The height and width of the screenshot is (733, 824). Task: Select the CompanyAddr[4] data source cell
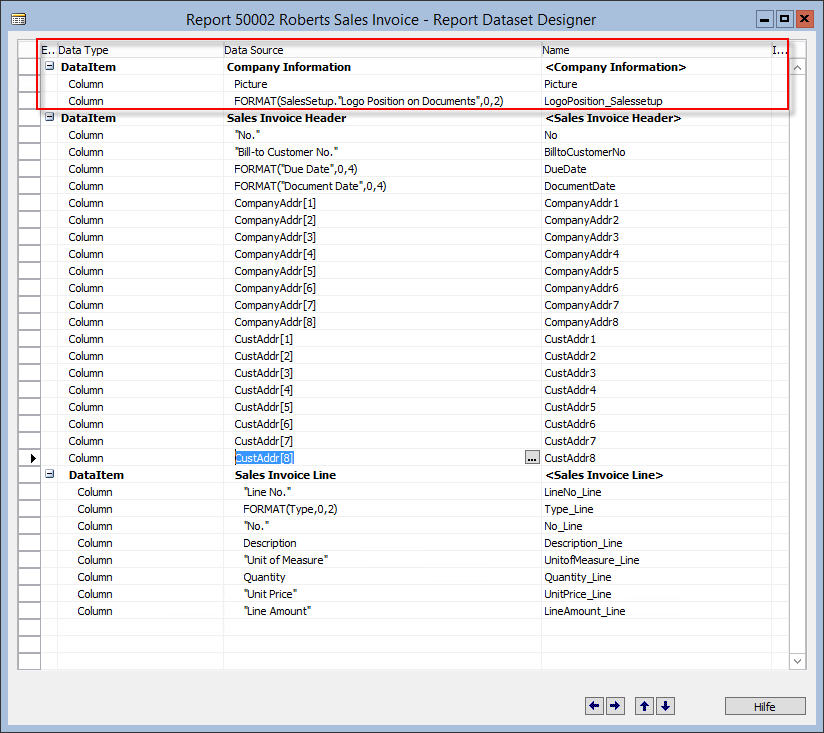[382, 254]
